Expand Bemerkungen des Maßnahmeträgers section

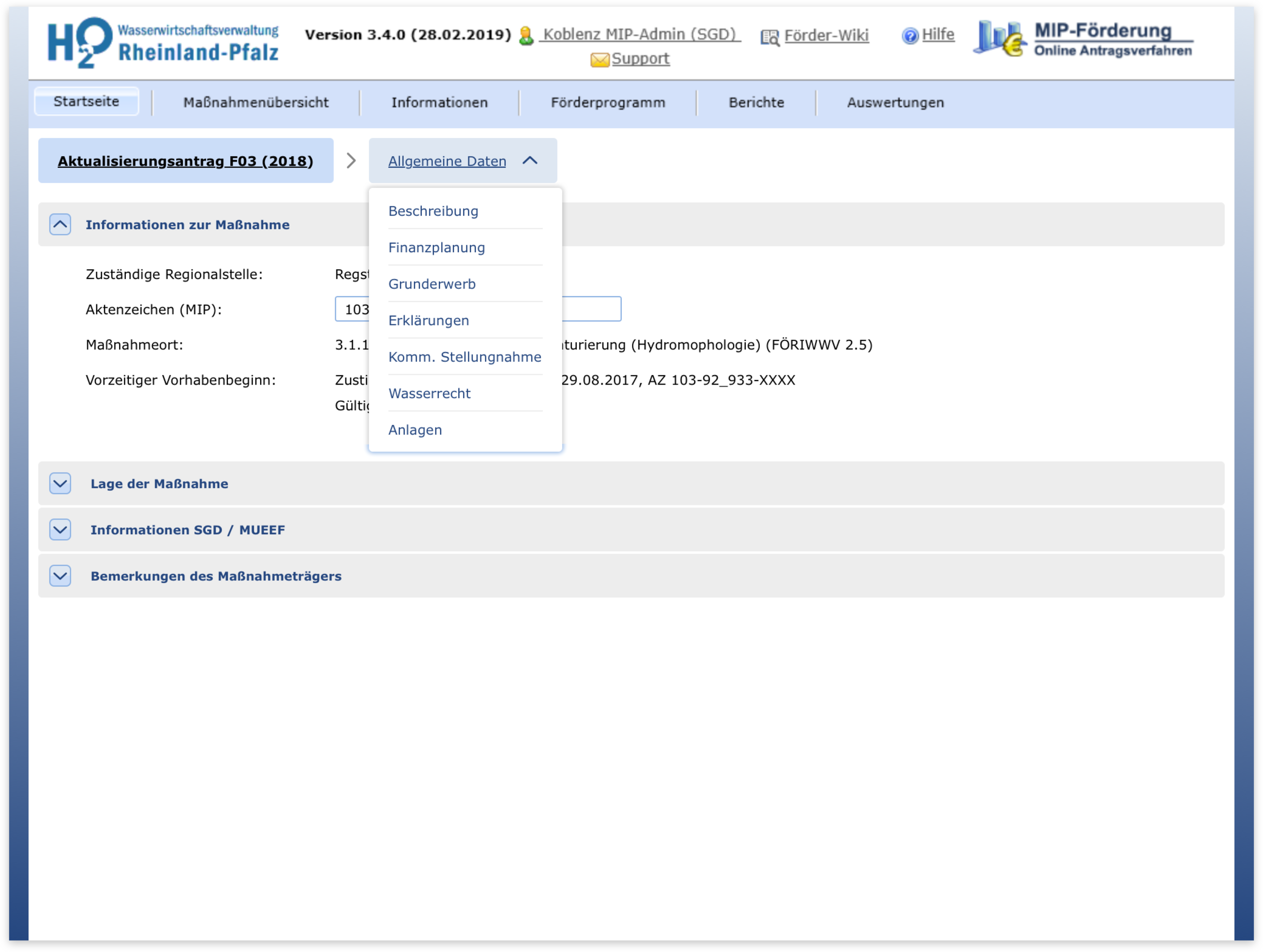coord(60,576)
